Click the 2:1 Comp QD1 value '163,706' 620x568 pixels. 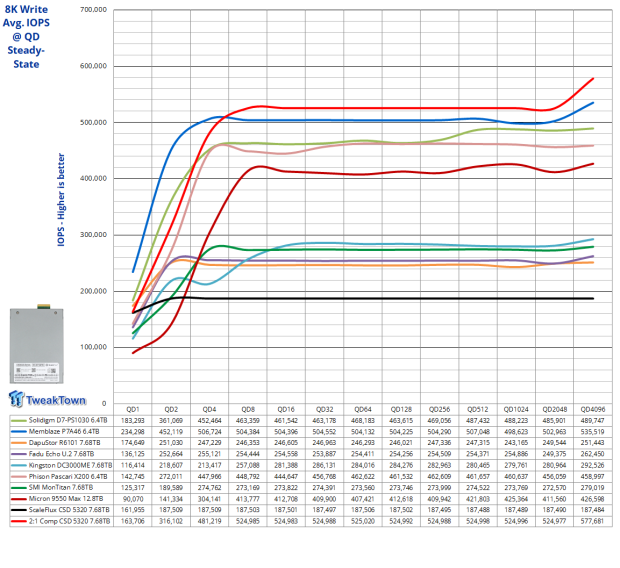[x=132, y=521]
